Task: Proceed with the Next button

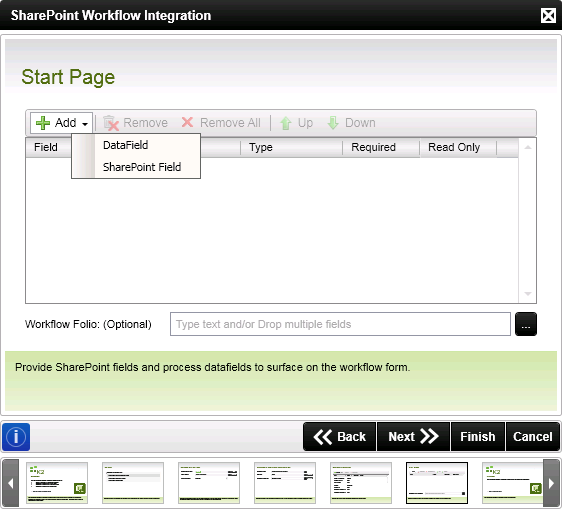Action: [413, 437]
